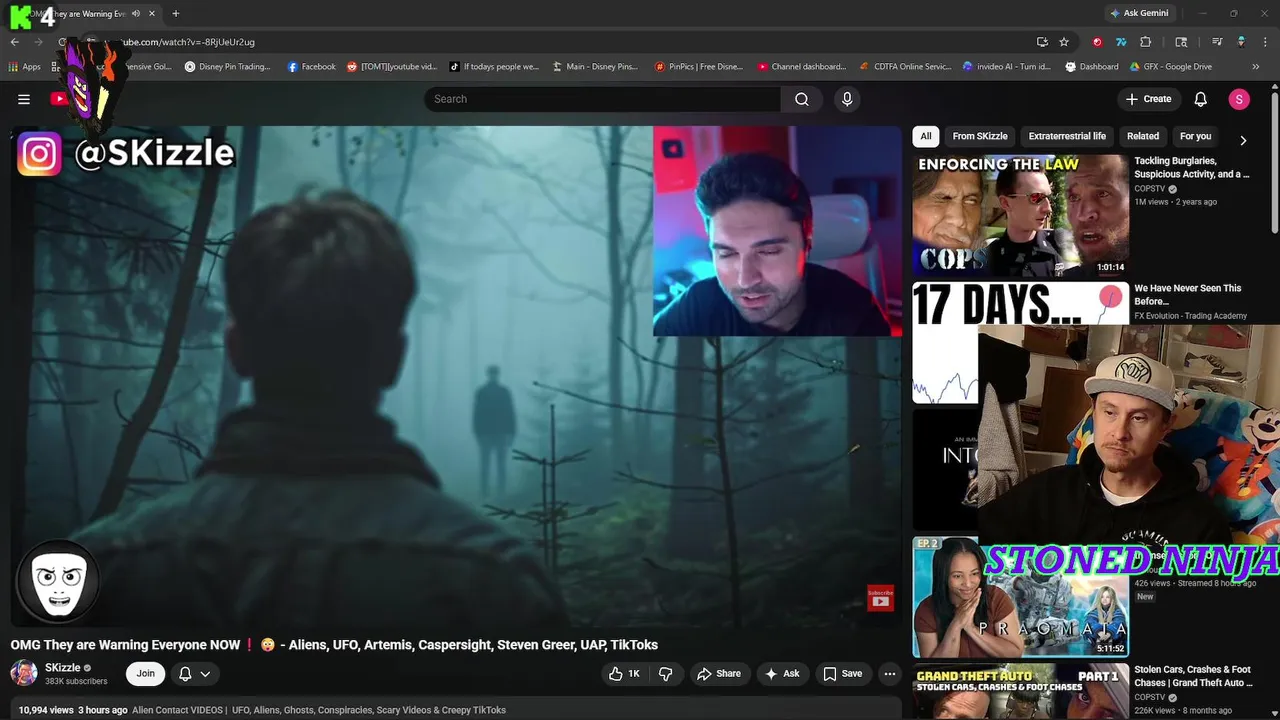Open the SKizzle channel avatar
Viewport: 1280px width, 720px height.
click(24, 673)
